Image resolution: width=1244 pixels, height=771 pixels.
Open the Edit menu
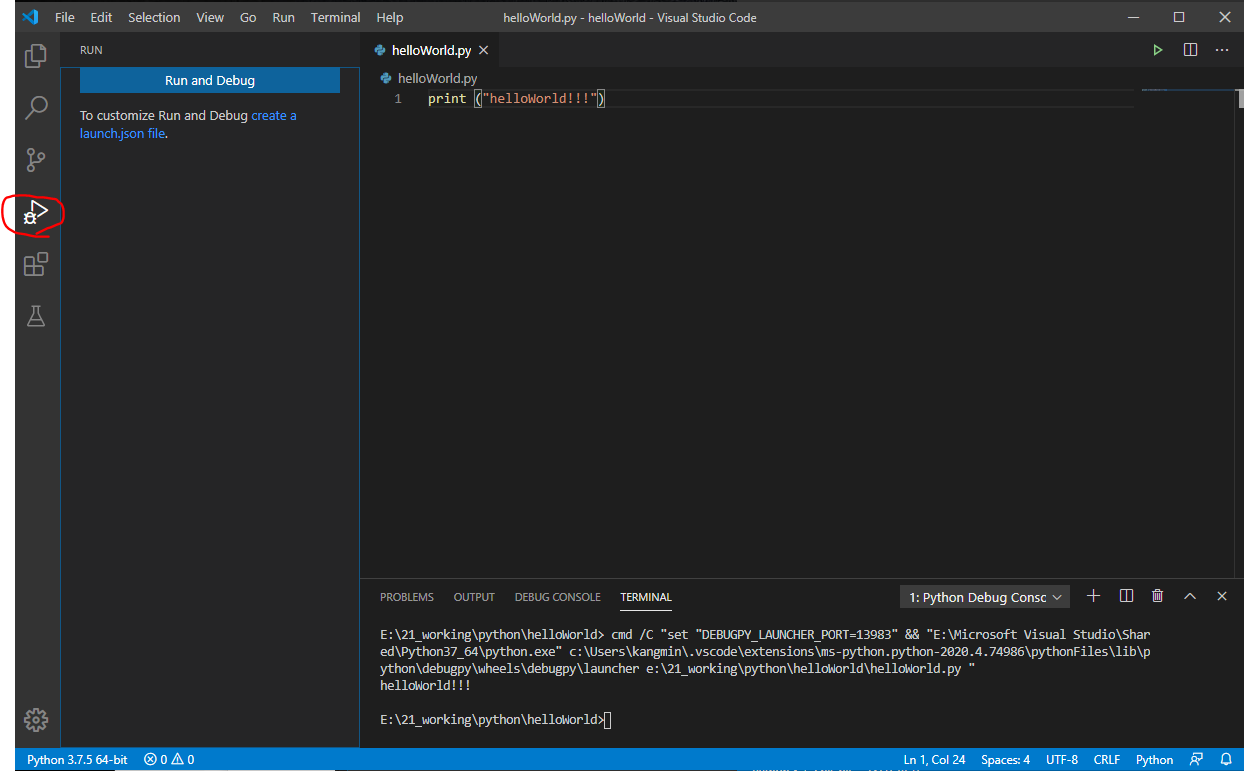tap(101, 17)
